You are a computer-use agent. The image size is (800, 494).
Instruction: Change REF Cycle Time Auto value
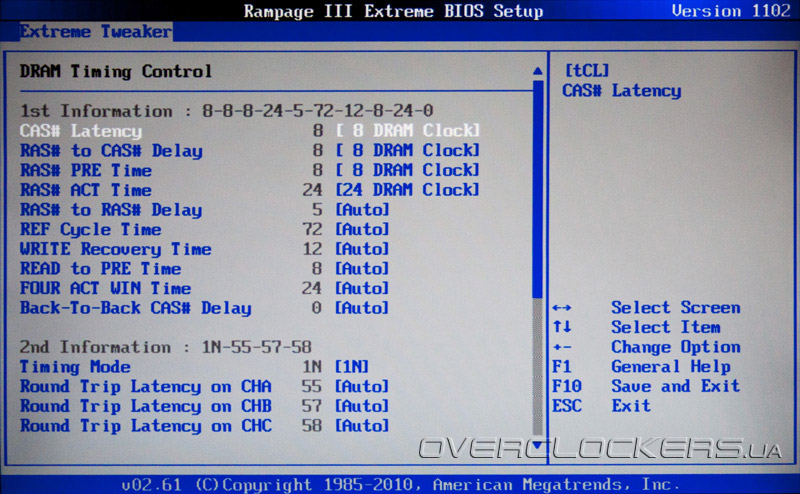(362, 229)
